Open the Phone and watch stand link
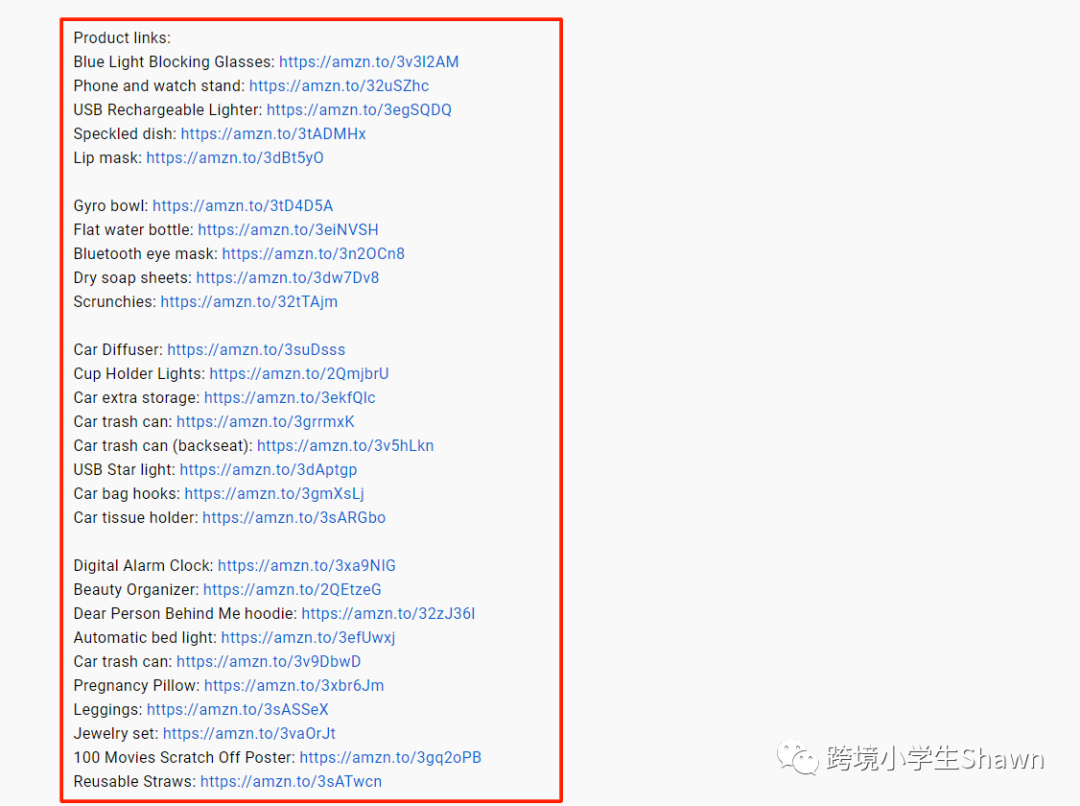The width and height of the screenshot is (1080, 806). (339, 86)
